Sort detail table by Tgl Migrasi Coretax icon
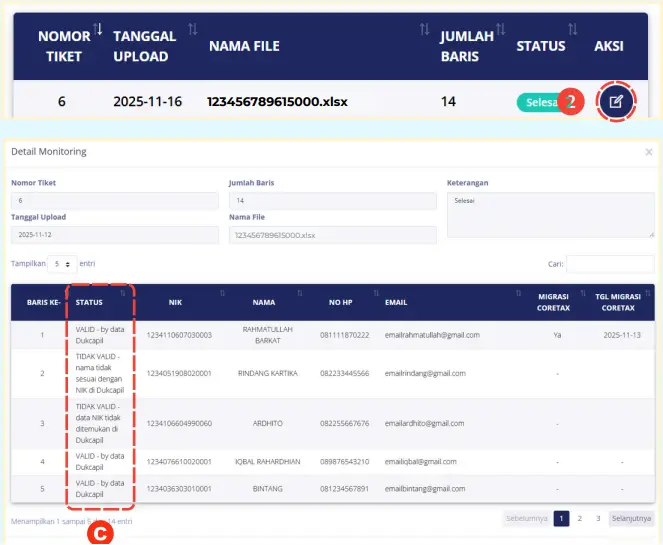Image resolution: width=663 pixels, height=545 pixels. click(648, 293)
